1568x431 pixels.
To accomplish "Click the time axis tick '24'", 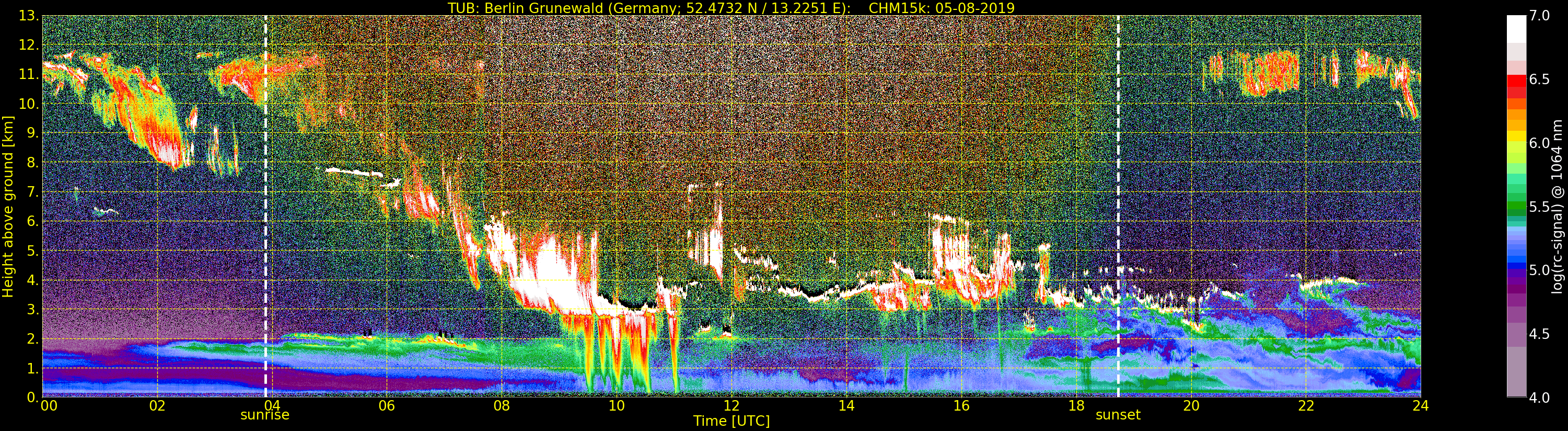I will click(1421, 406).
